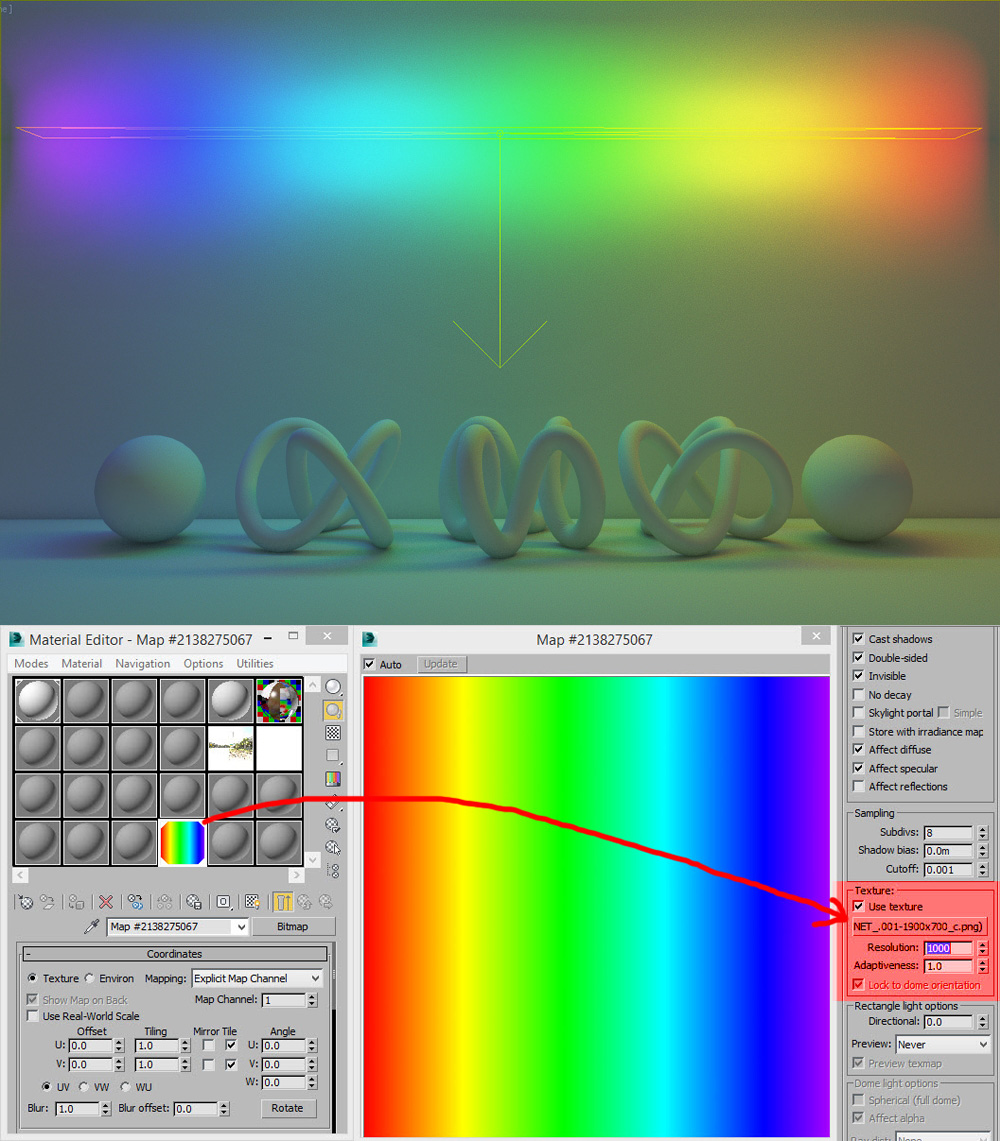Image resolution: width=1000 pixels, height=1141 pixels.
Task: Open Material Editor Options icon
Action: click(333, 825)
